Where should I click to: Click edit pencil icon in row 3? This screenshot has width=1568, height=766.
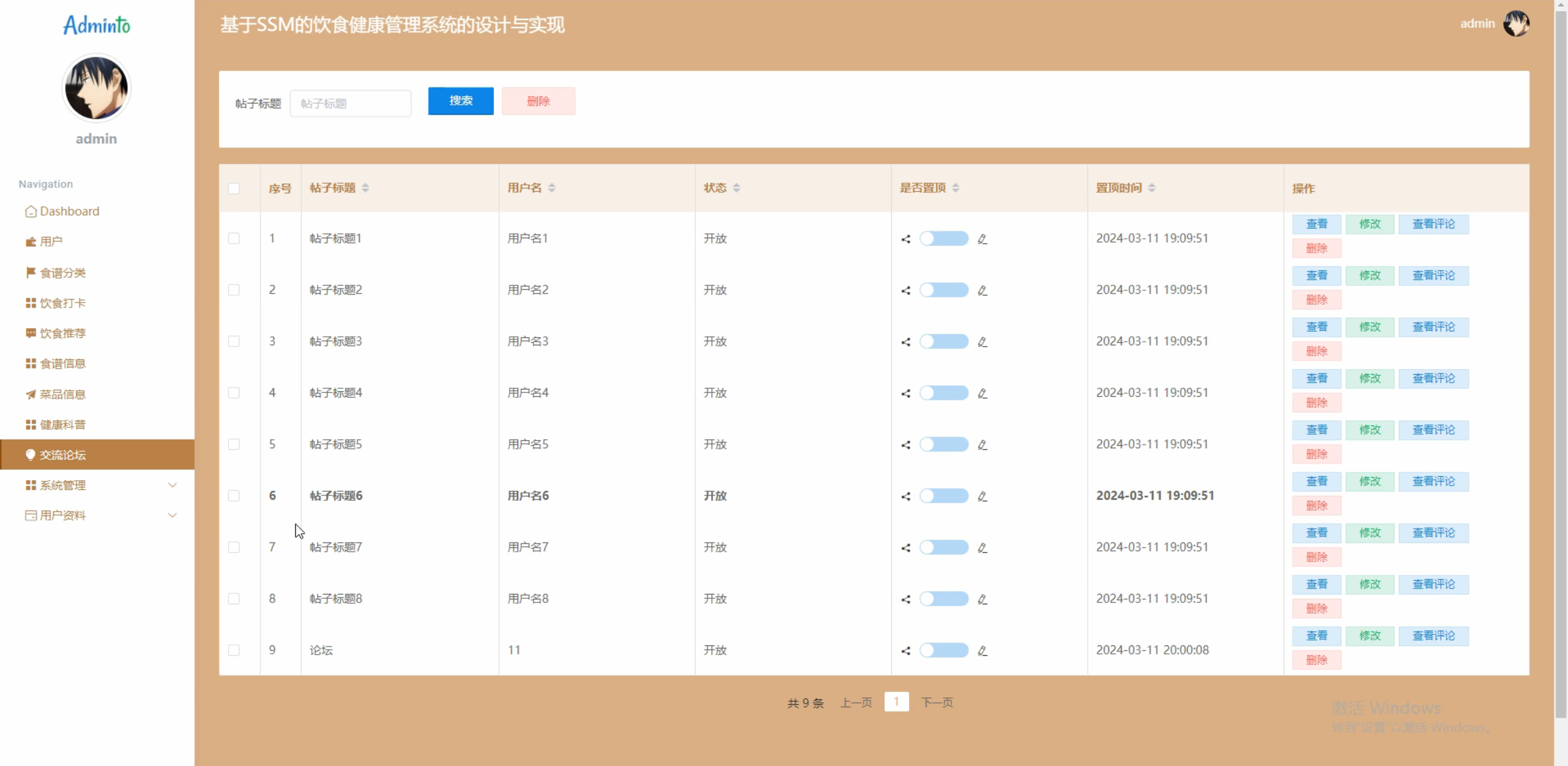click(x=982, y=342)
